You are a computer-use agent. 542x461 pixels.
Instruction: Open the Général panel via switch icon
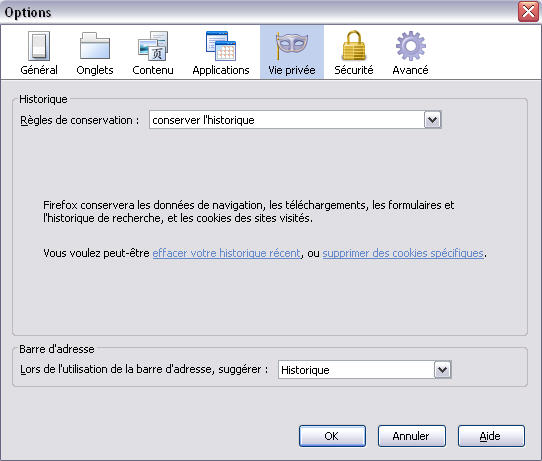pos(39,46)
